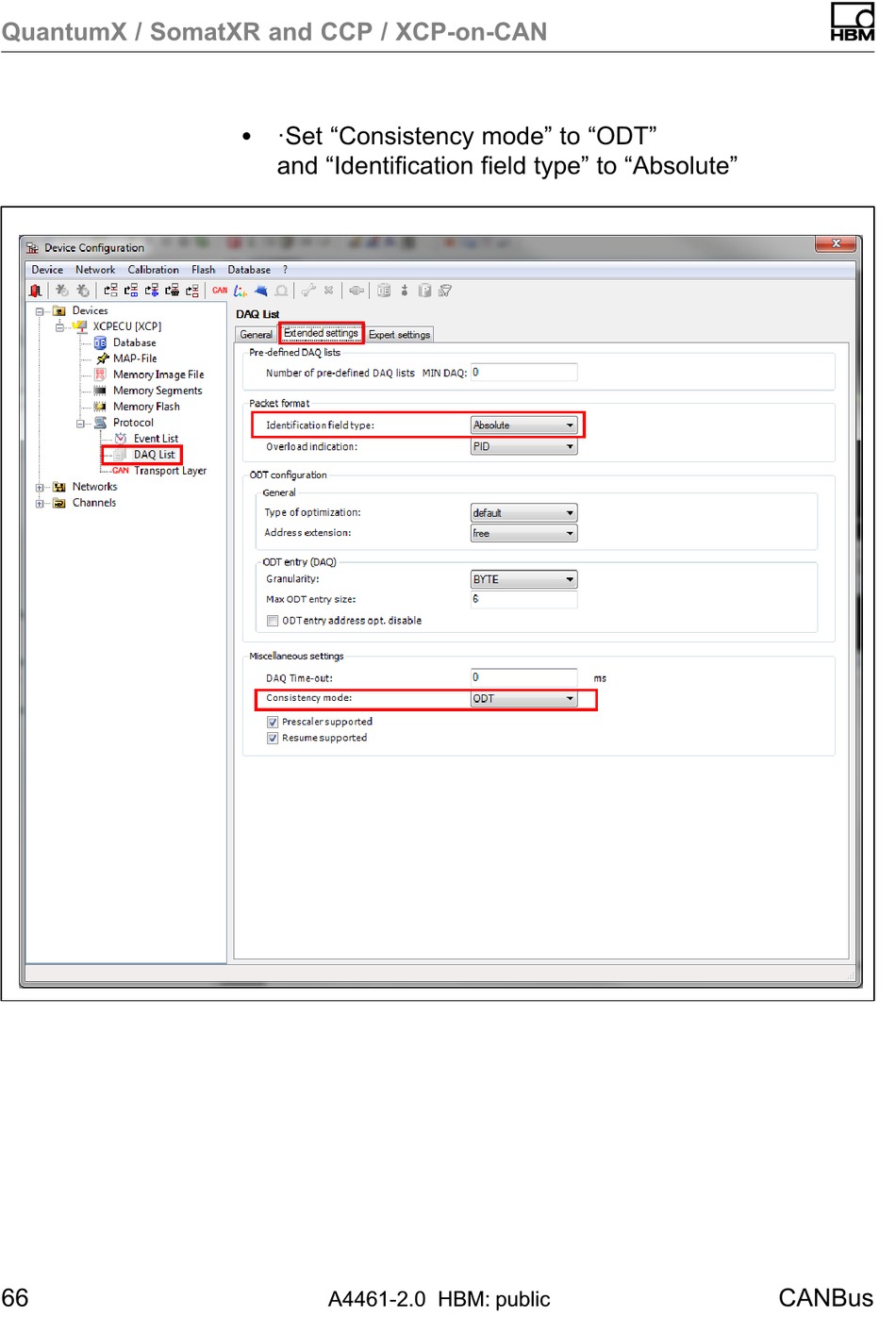
Task: Toggle ODT entry address opt. disable checkbox
Action: [x=273, y=621]
